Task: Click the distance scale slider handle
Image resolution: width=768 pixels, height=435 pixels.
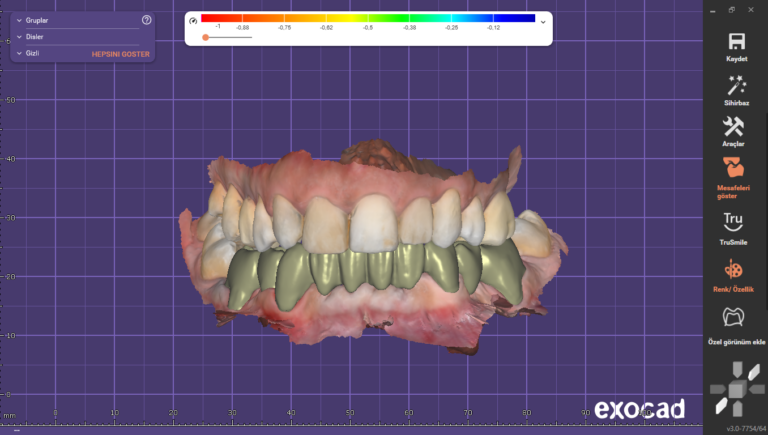Action: pyautogui.click(x=205, y=37)
